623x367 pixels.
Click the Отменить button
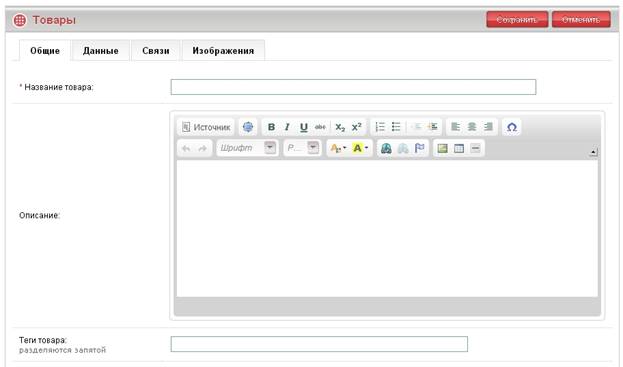pos(581,19)
